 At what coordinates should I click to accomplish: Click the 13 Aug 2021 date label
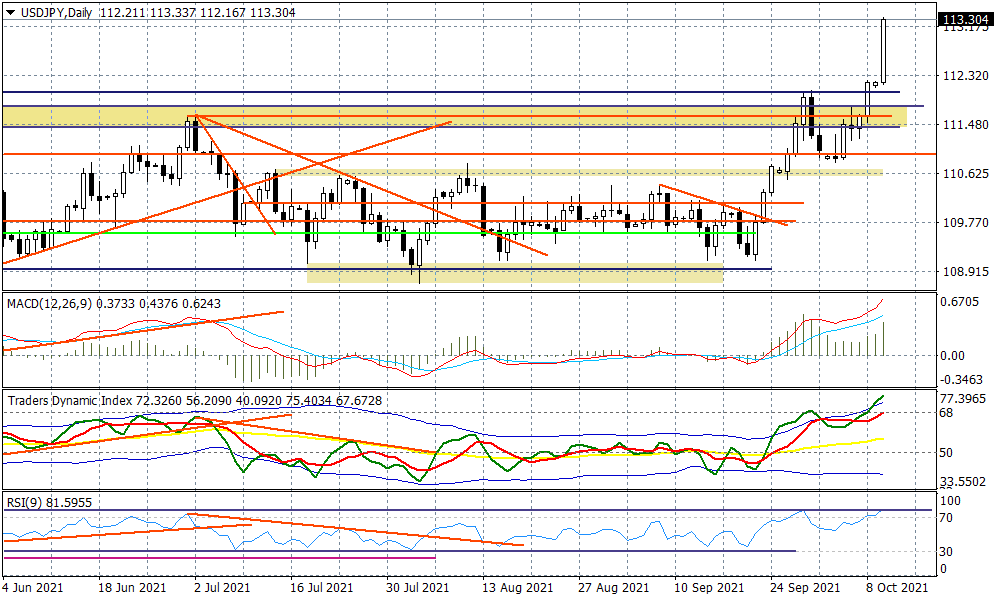coord(517,587)
